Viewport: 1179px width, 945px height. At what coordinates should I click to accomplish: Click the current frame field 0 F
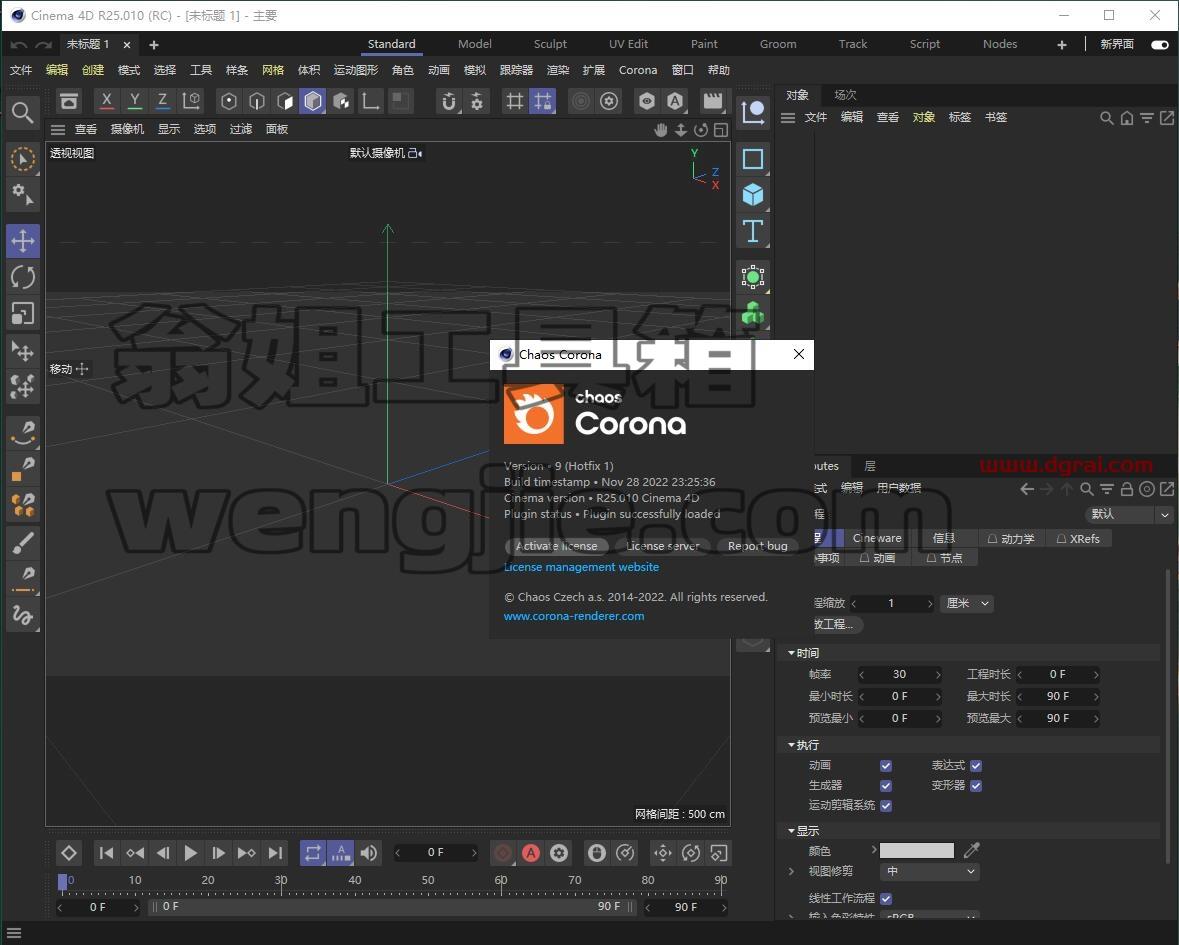click(x=436, y=853)
